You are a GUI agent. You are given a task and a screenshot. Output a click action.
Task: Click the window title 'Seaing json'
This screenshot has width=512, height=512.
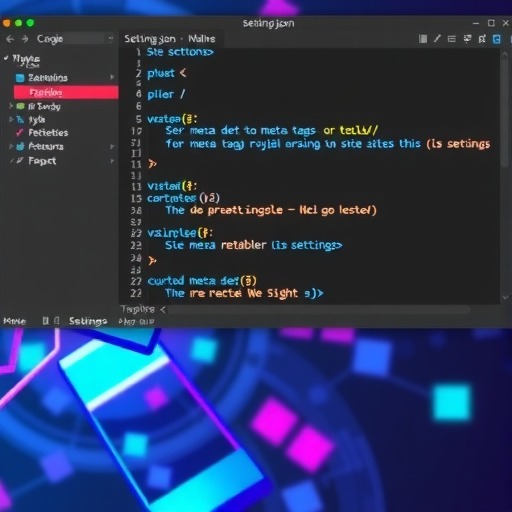[x=268, y=23]
